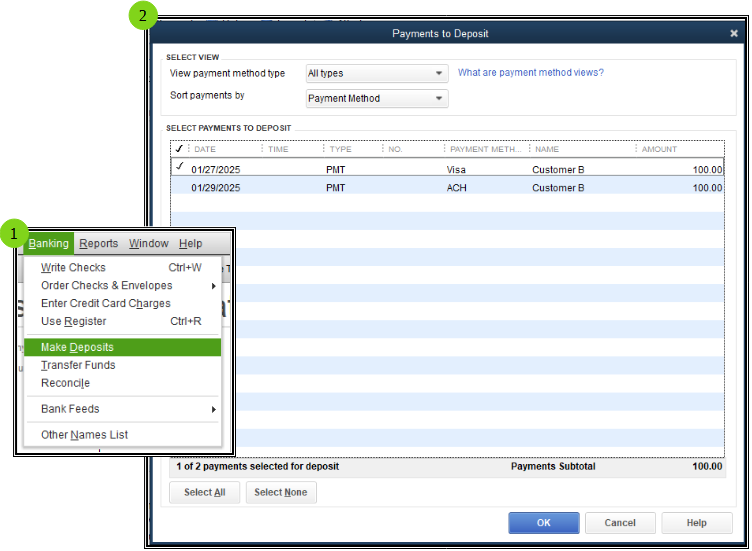Sort by the NO. column header
The width and height of the screenshot is (752, 551).
(x=395, y=149)
